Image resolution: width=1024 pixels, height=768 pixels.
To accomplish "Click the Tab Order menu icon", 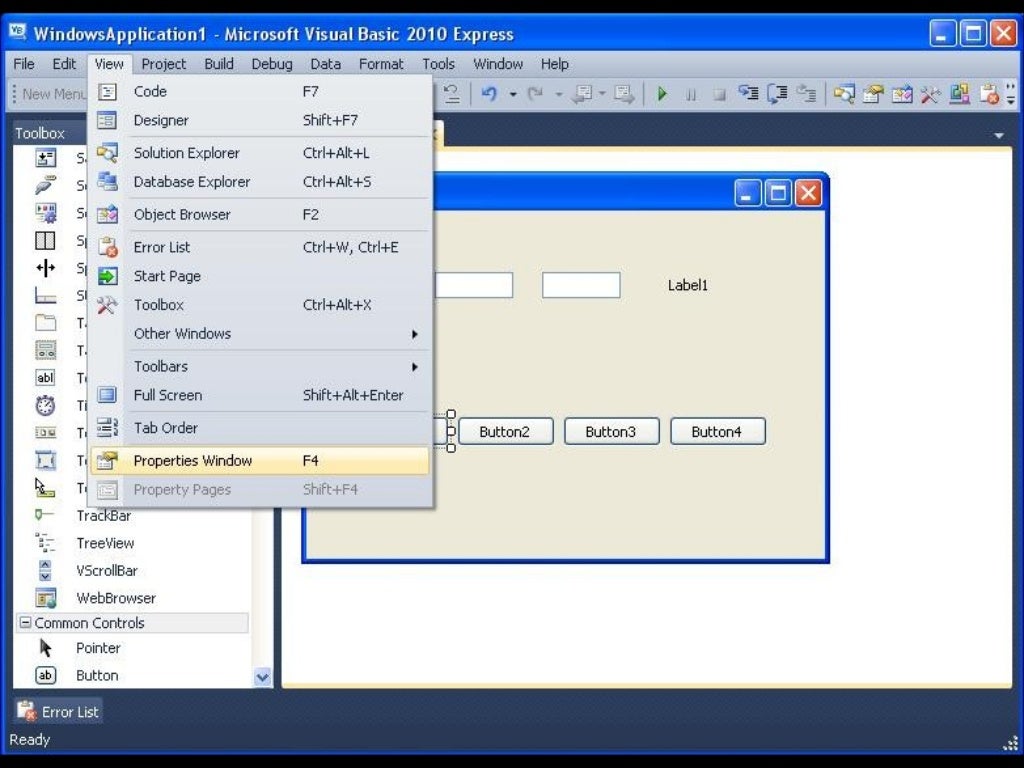I will click(107, 428).
